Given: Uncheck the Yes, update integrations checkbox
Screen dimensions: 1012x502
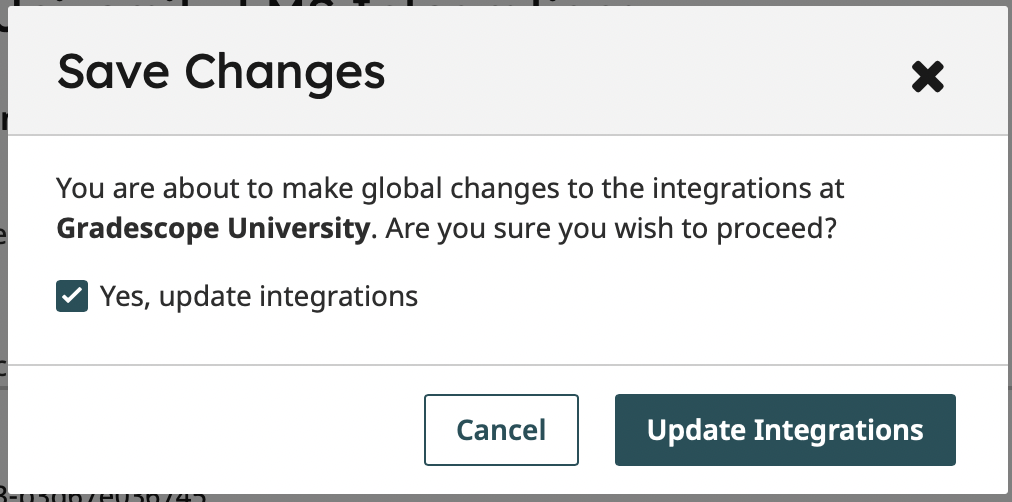Looking at the screenshot, I should pyautogui.click(x=72, y=296).
